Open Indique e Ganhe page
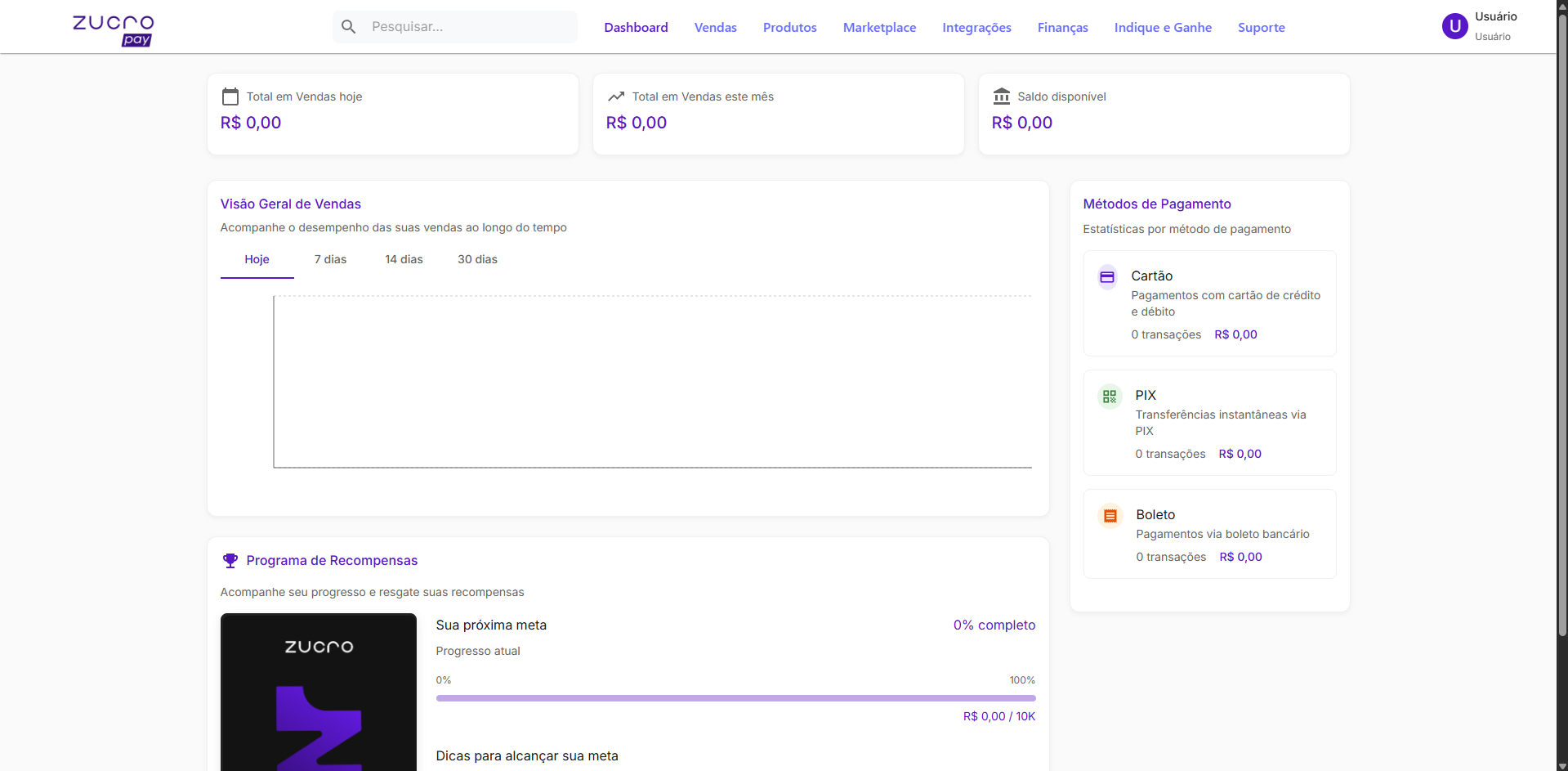 click(1162, 27)
